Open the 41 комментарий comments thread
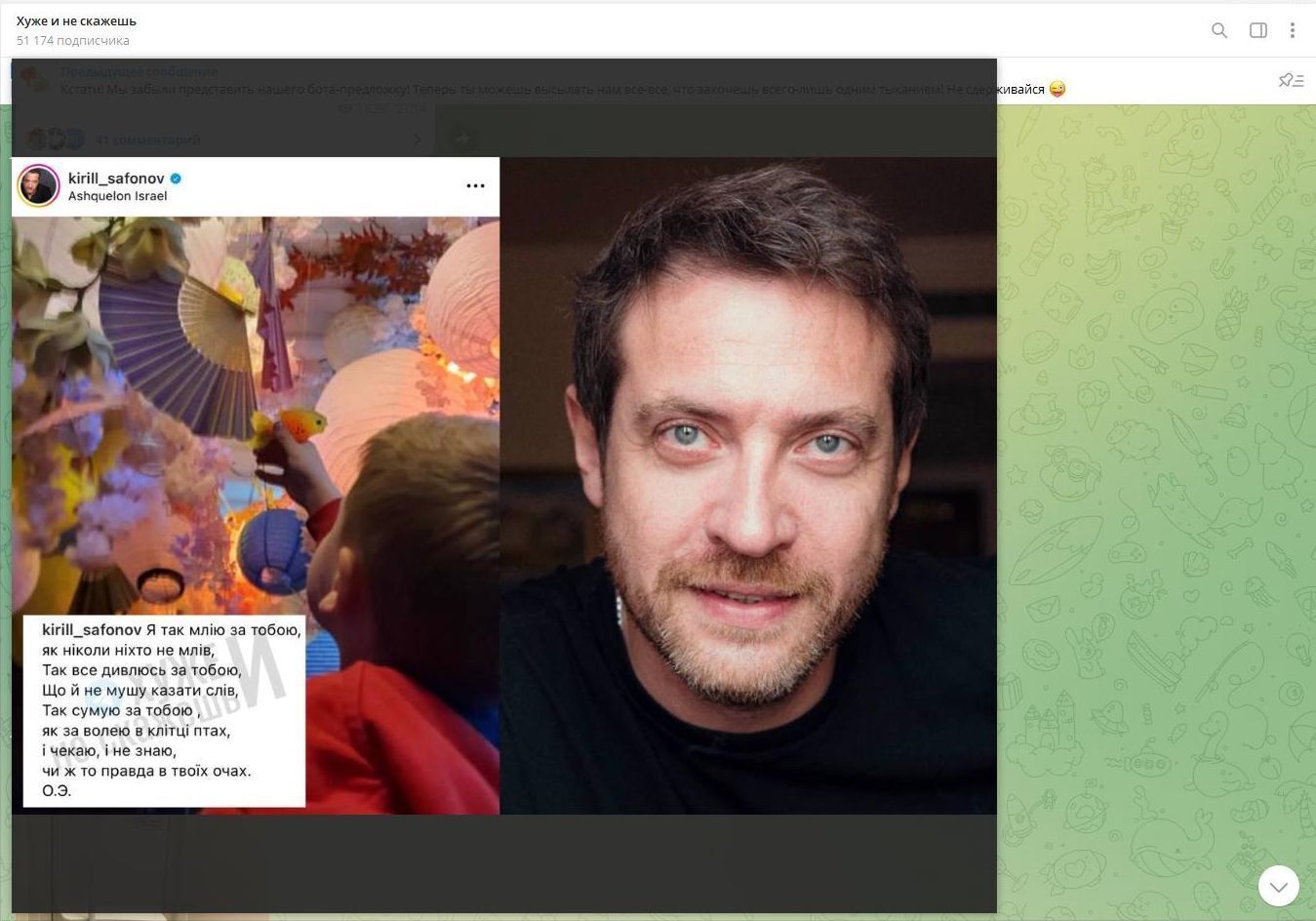The width and height of the screenshot is (1316, 921). [148, 140]
